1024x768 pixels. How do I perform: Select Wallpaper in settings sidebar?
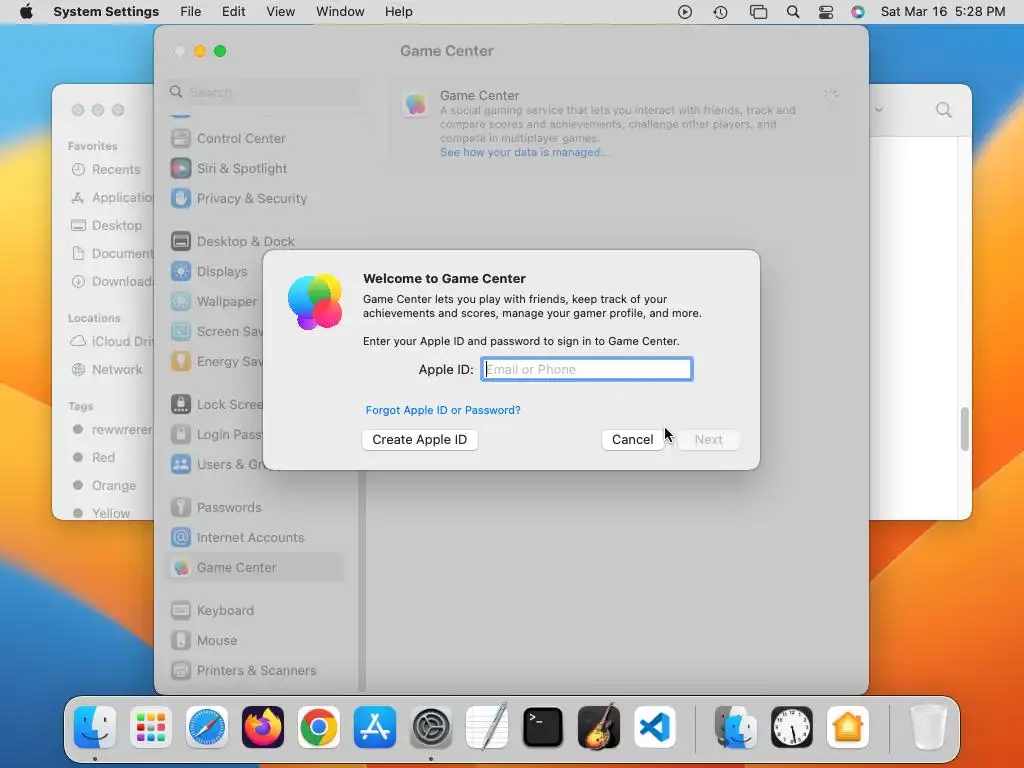(x=214, y=302)
